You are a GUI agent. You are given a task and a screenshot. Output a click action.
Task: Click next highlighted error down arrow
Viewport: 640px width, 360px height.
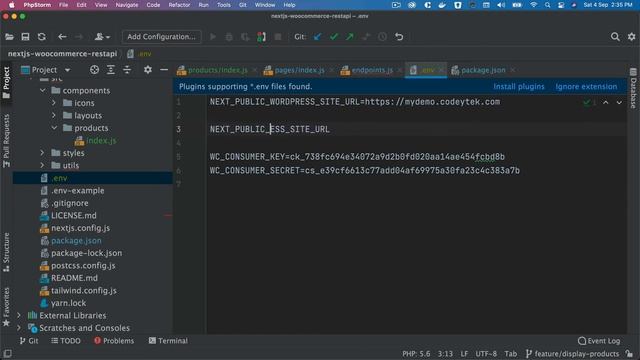point(619,102)
